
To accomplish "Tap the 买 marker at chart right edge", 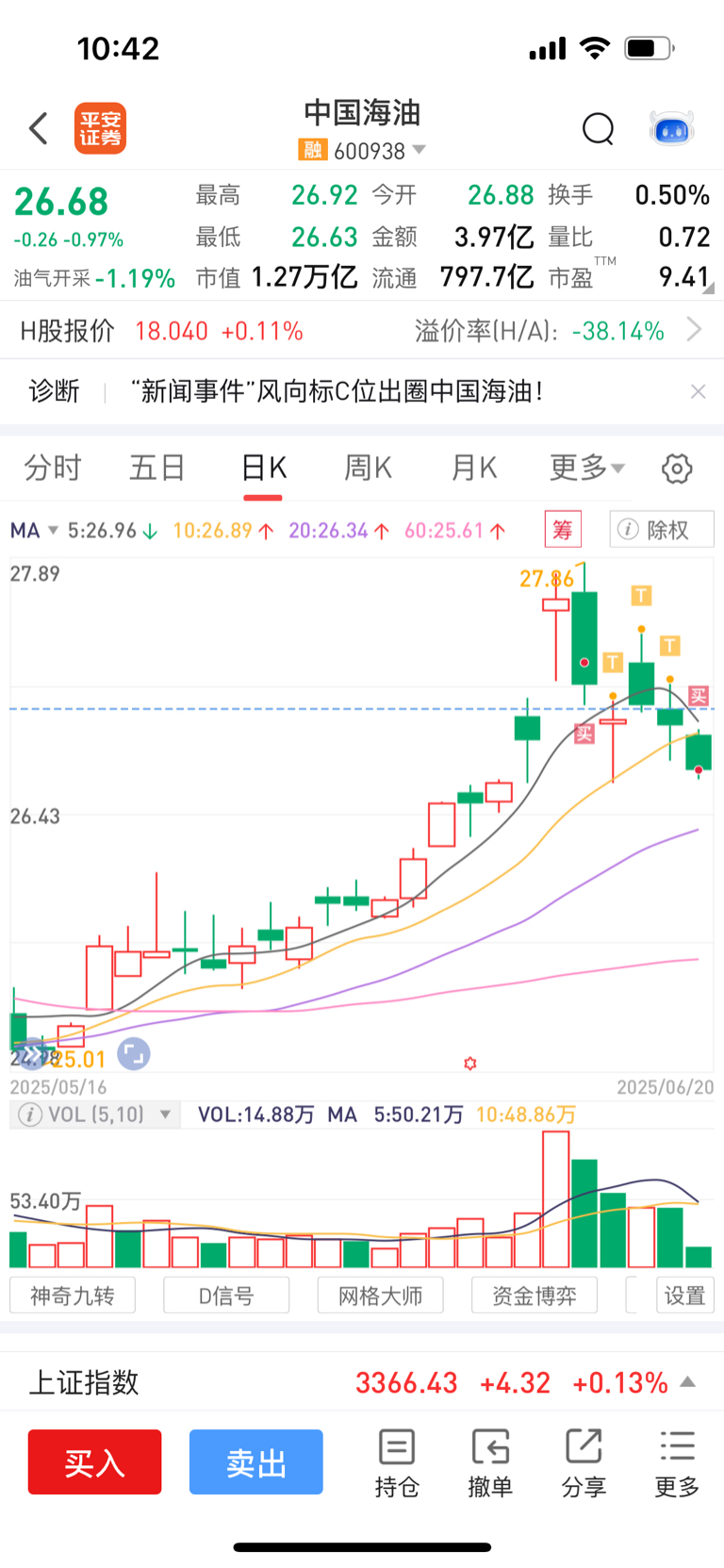I will tap(699, 696).
